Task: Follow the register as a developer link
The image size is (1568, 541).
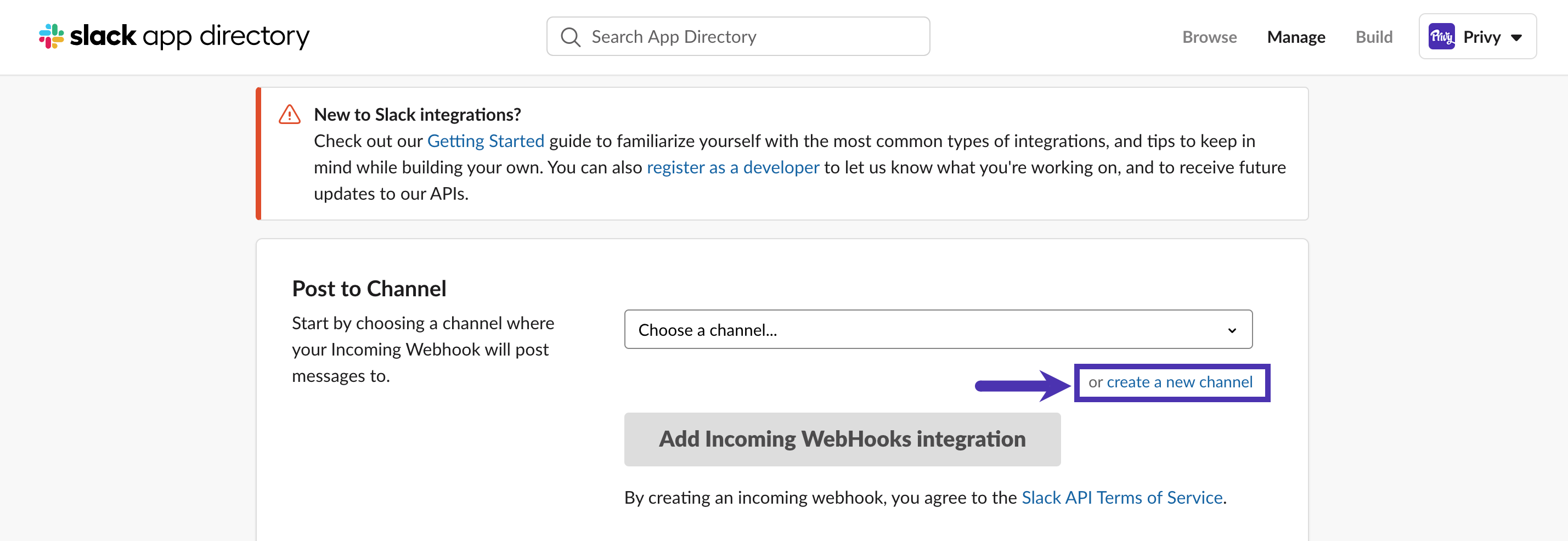Action: point(732,167)
